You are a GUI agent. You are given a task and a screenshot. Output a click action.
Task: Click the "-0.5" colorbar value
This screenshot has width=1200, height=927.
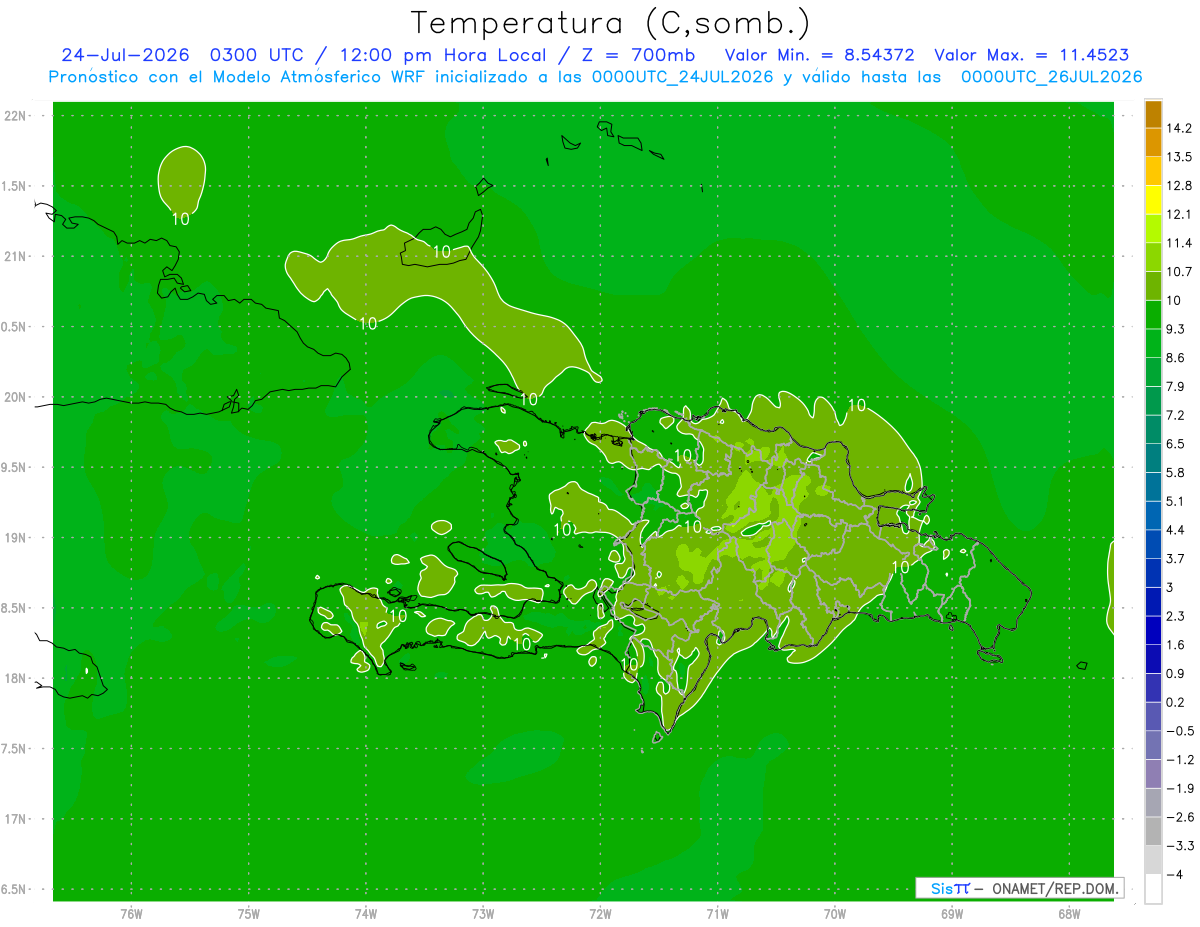(1179, 731)
